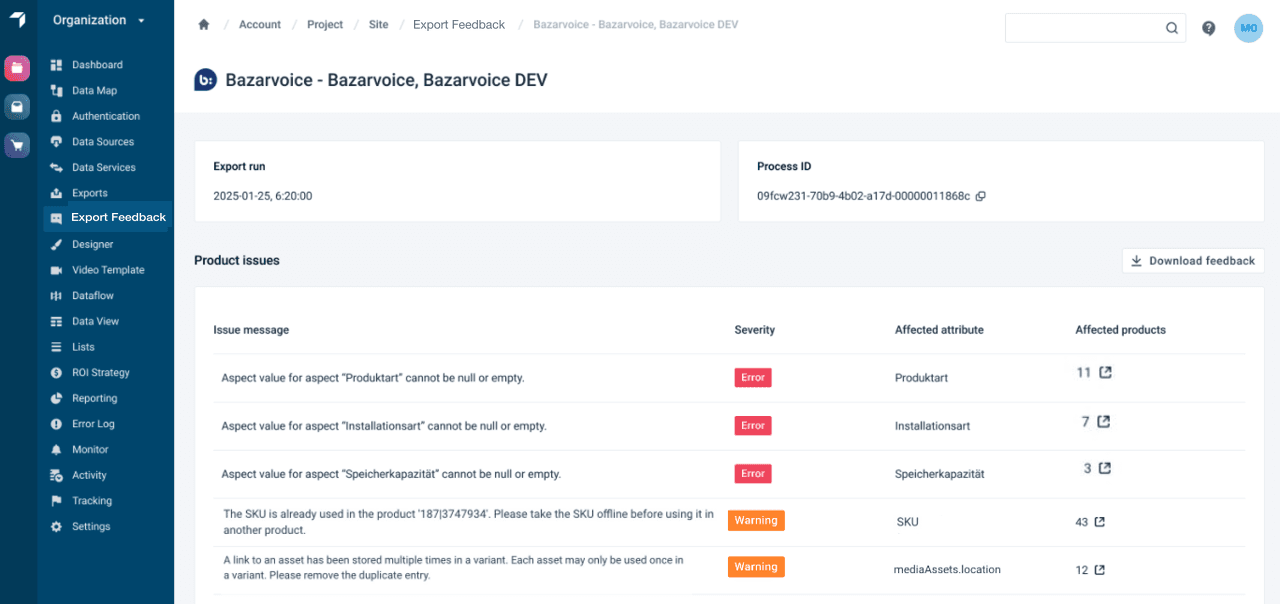Screen dimensions: 1280x604
Task: Expand the Organization dropdown
Action: coord(99,20)
